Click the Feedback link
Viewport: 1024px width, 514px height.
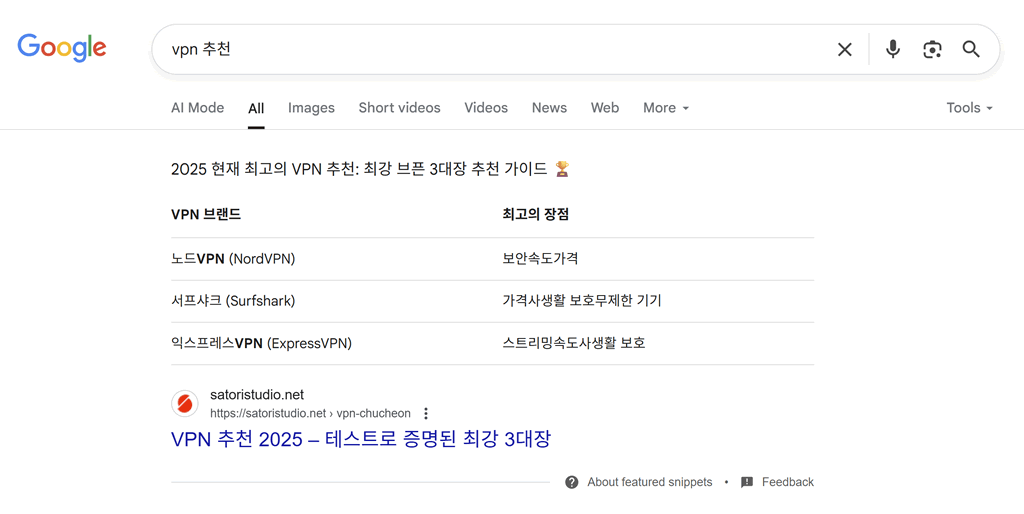pyautogui.click(x=788, y=482)
